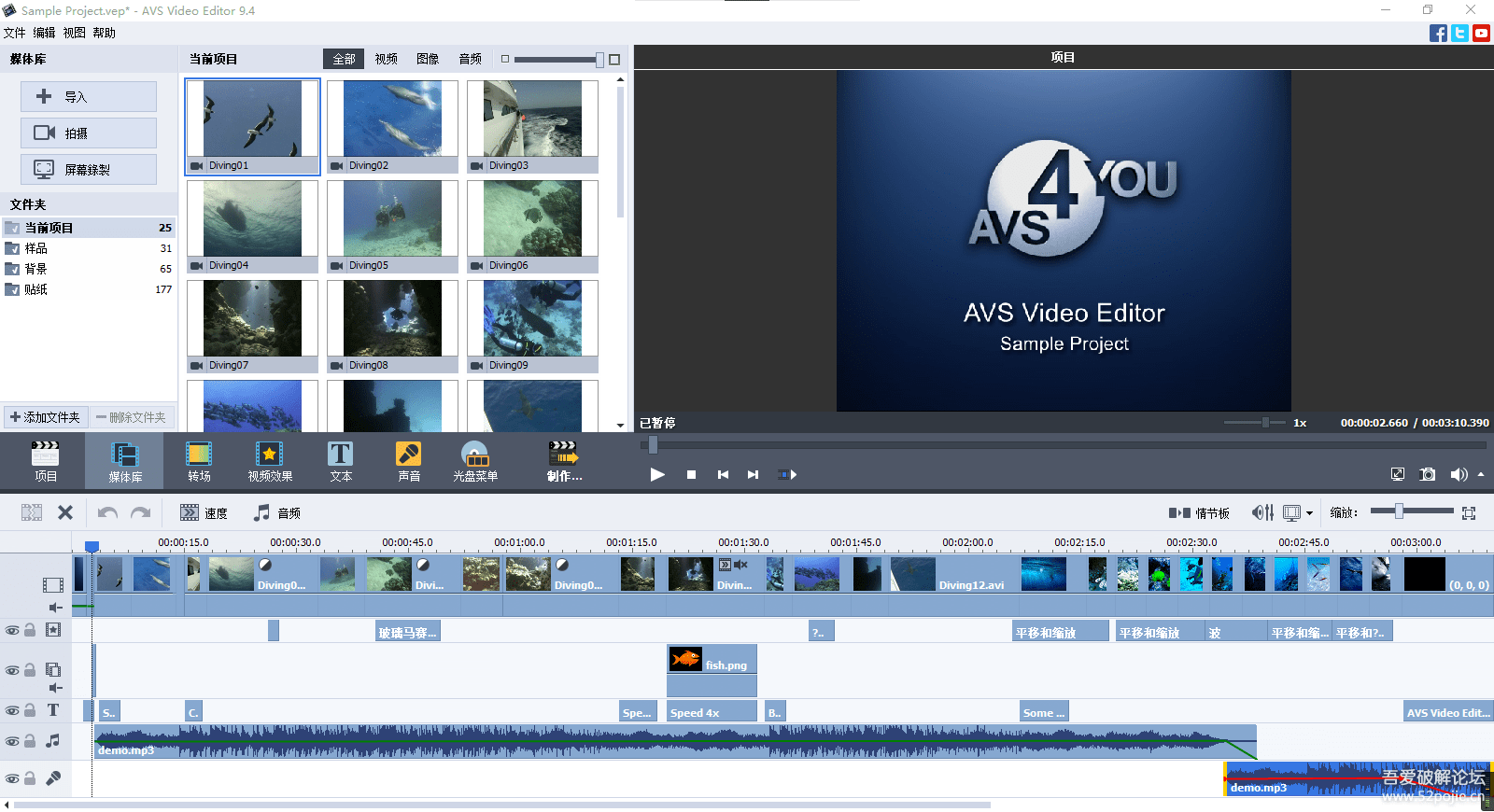Click the 添加文件夹 add folder button

coord(45,417)
